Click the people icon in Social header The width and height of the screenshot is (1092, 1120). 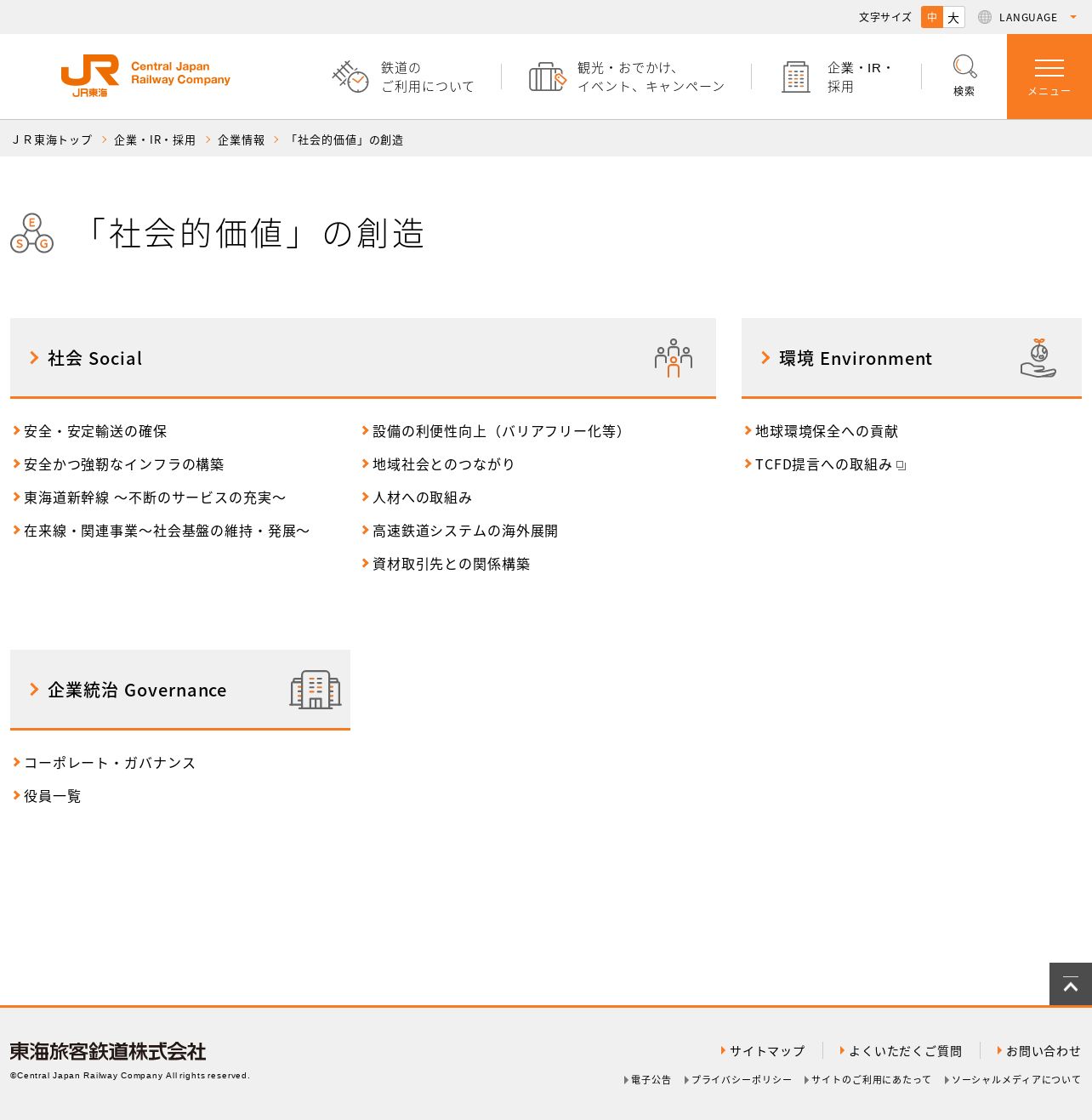coord(674,358)
